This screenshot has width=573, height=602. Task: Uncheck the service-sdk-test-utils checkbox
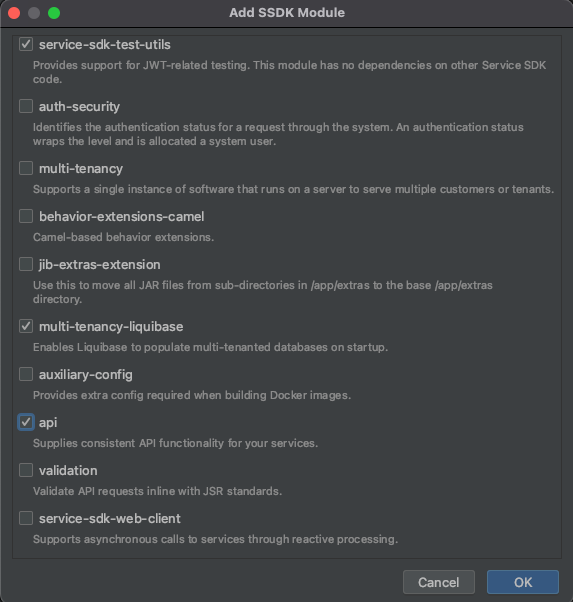point(26,44)
